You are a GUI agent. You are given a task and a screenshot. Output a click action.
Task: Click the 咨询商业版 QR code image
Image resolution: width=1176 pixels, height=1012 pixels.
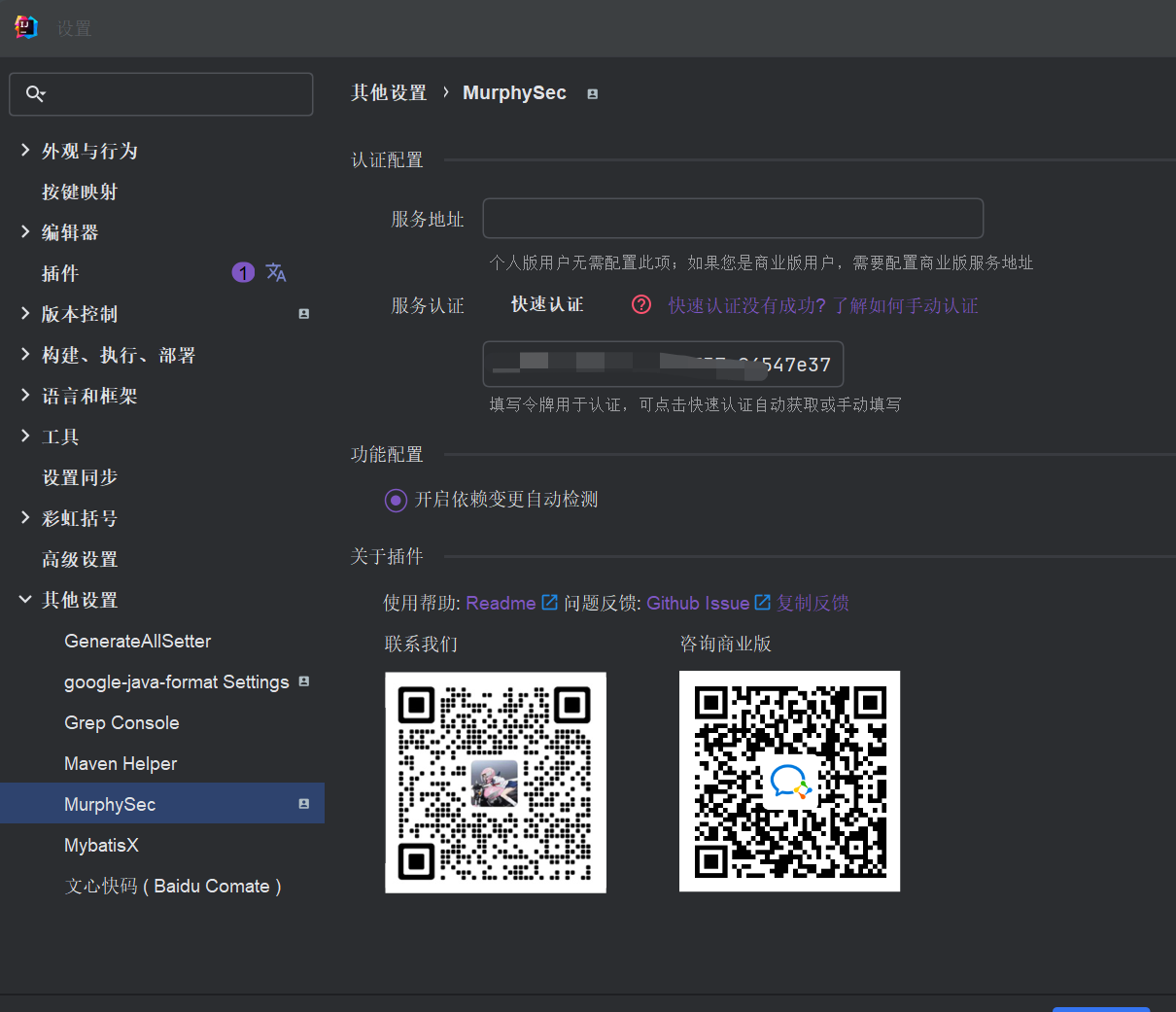[x=789, y=781]
